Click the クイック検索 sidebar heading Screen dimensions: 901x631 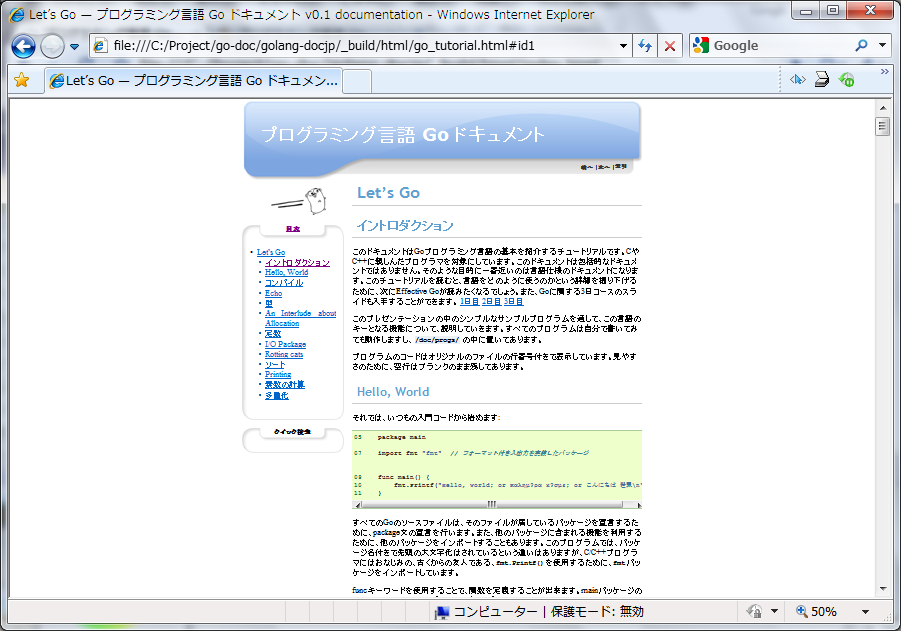(292, 432)
